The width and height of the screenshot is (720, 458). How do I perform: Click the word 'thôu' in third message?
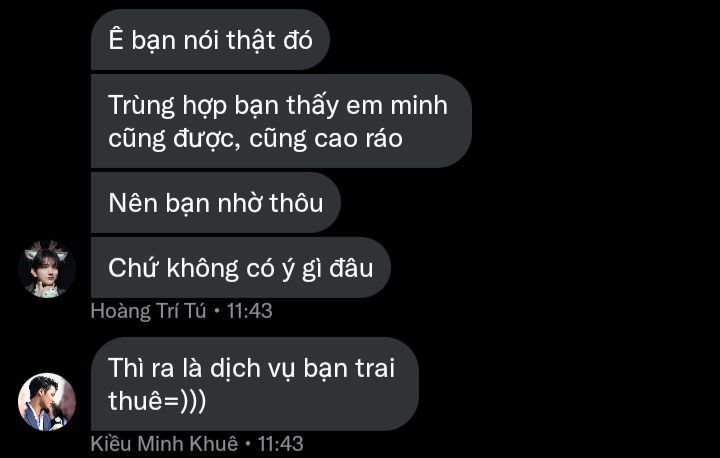pyautogui.click(x=296, y=203)
